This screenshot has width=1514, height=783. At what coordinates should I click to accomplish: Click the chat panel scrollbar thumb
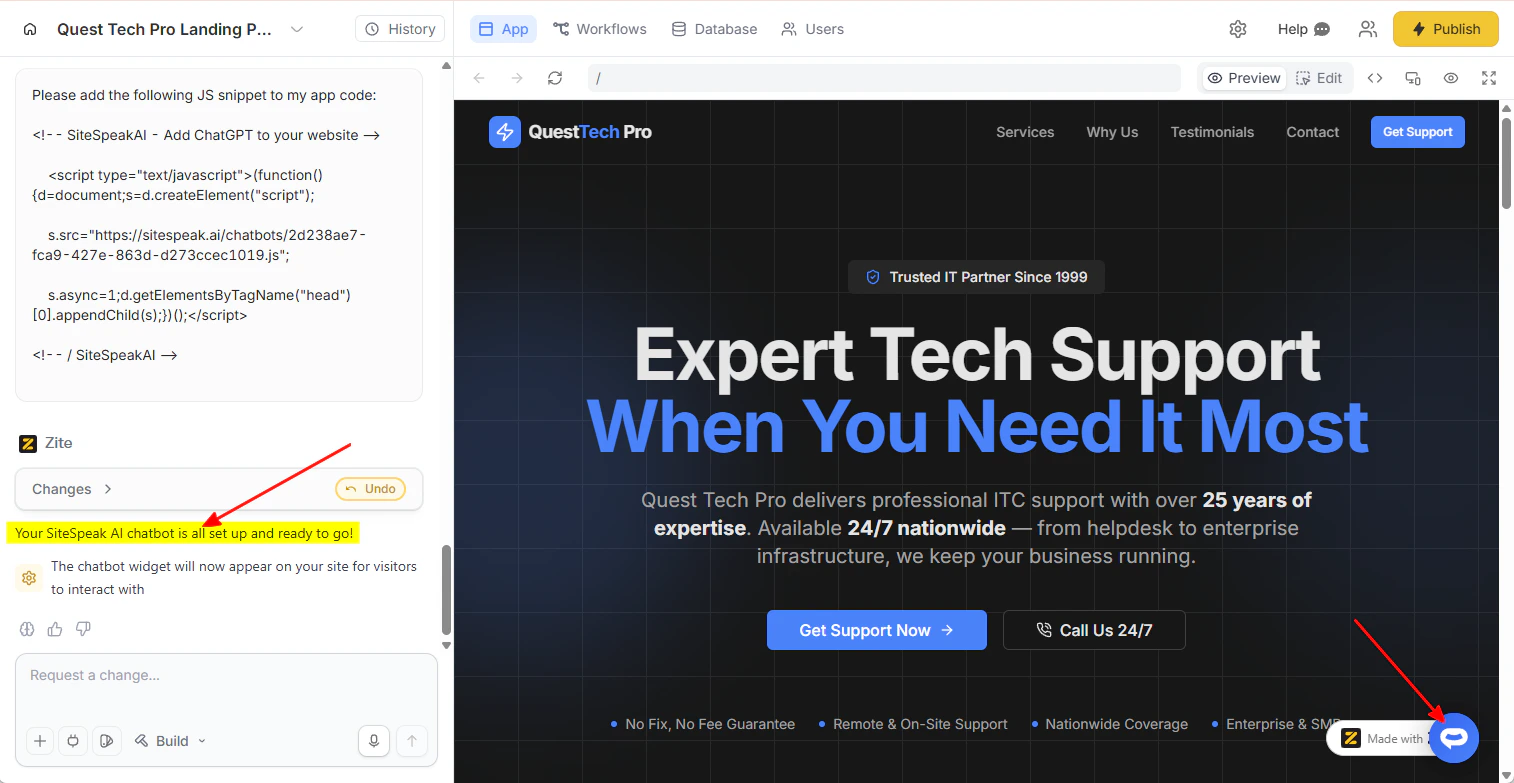pyautogui.click(x=446, y=589)
